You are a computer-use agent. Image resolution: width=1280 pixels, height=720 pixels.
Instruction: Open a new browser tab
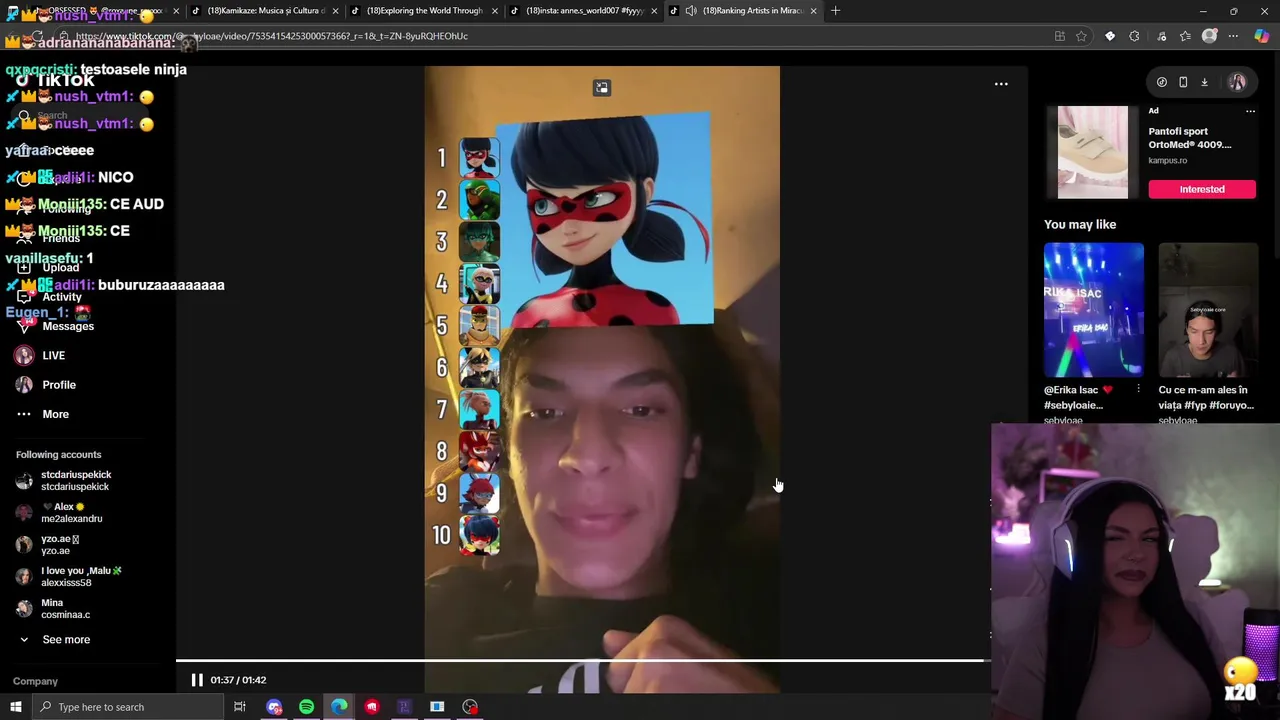(836, 11)
